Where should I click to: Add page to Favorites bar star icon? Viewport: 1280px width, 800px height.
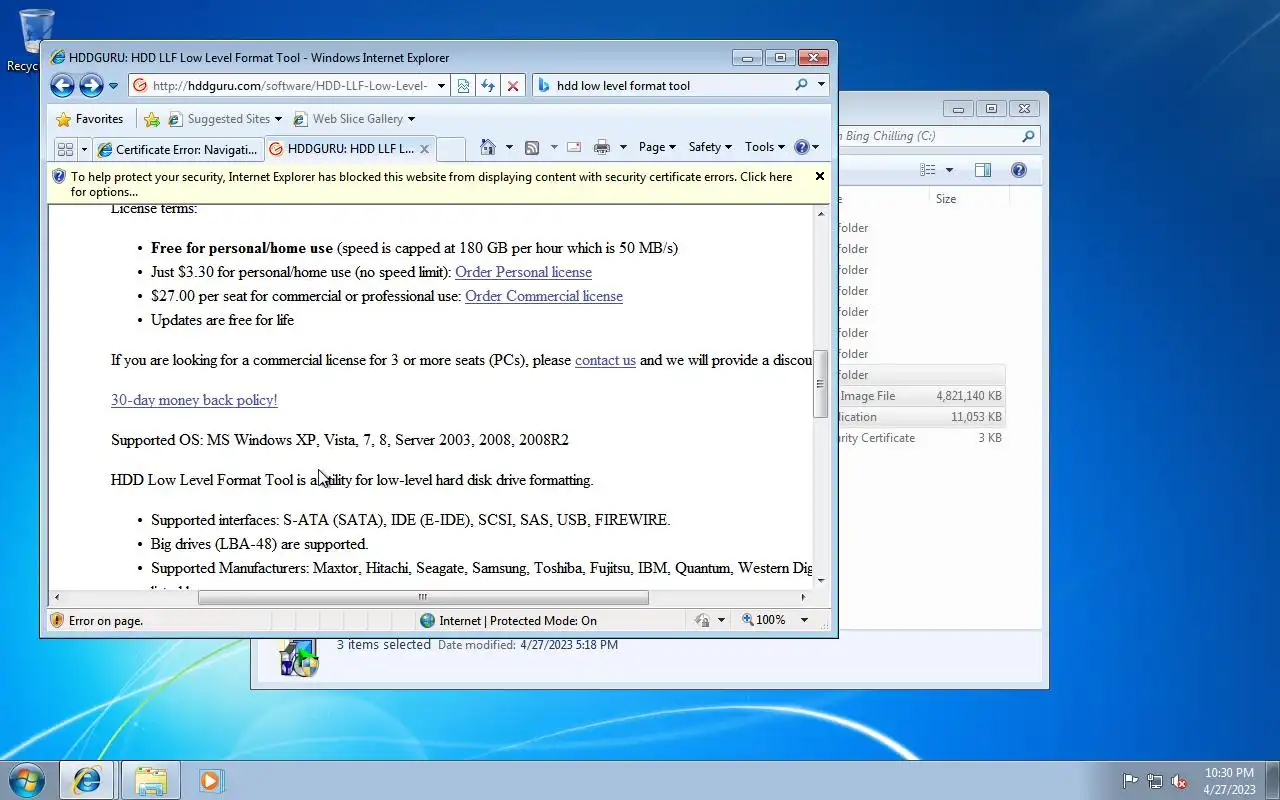click(x=152, y=119)
